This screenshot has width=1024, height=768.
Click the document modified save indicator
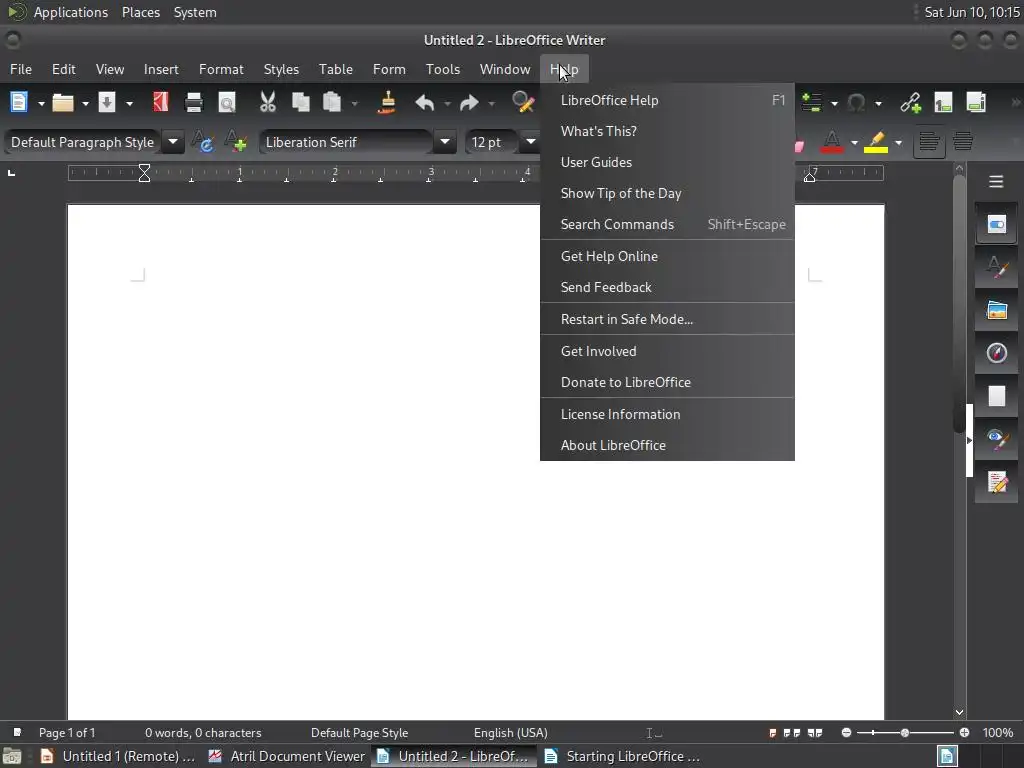tap(17, 733)
